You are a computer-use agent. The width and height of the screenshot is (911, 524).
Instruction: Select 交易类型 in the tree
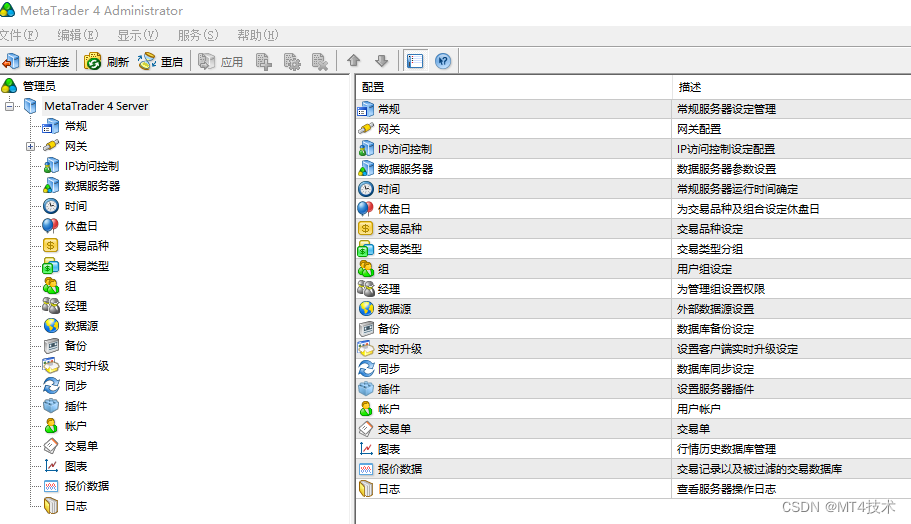(87, 266)
